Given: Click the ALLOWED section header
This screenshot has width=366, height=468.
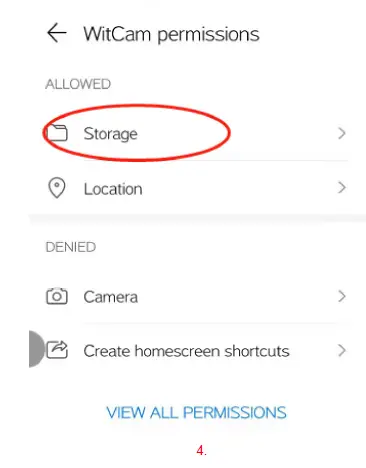Looking at the screenshot, I should 78,84.
